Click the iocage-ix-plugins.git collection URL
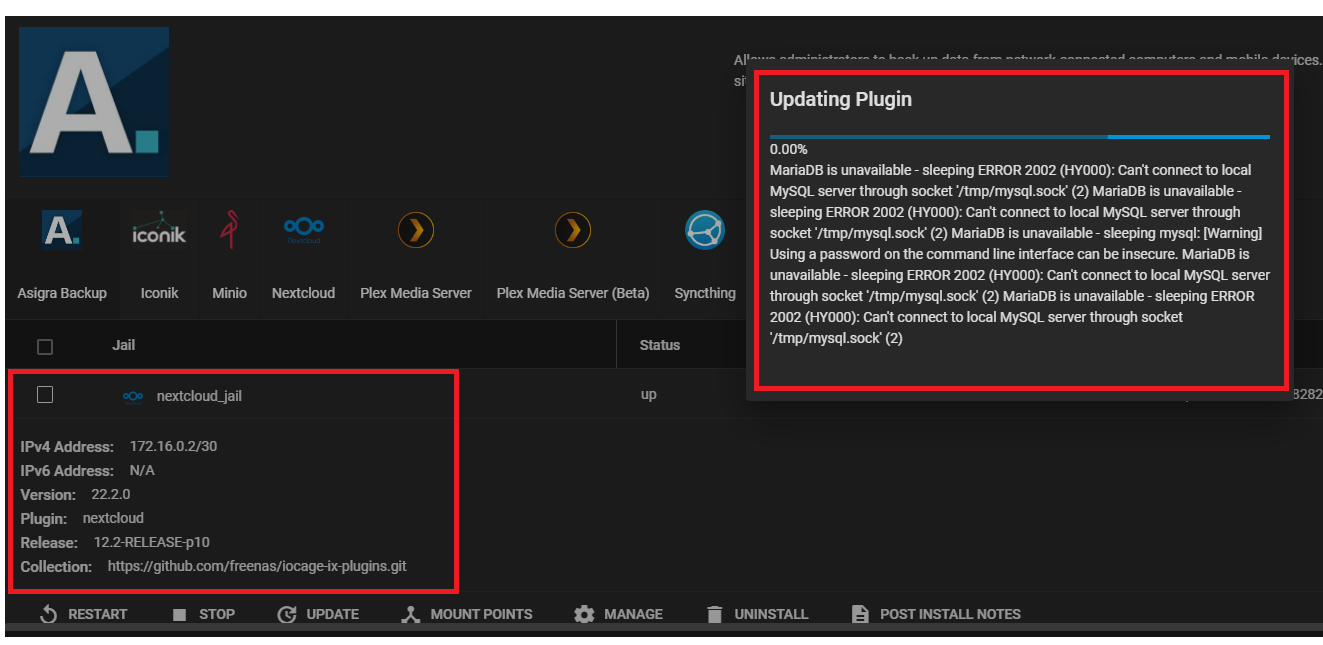 pyautogui.click(x=257, y=566)
